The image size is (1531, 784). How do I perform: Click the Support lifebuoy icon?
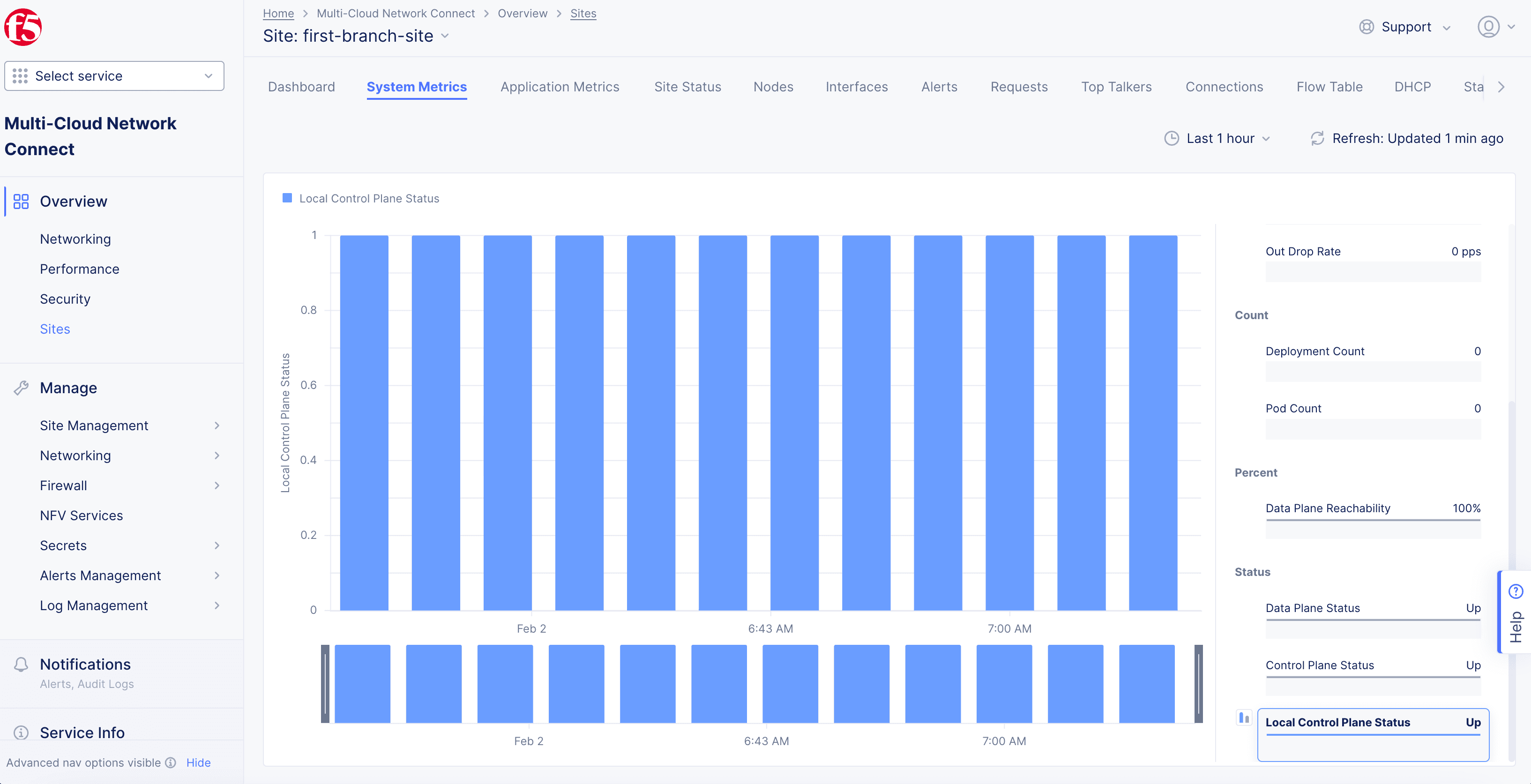click(x=1367, y=27)
